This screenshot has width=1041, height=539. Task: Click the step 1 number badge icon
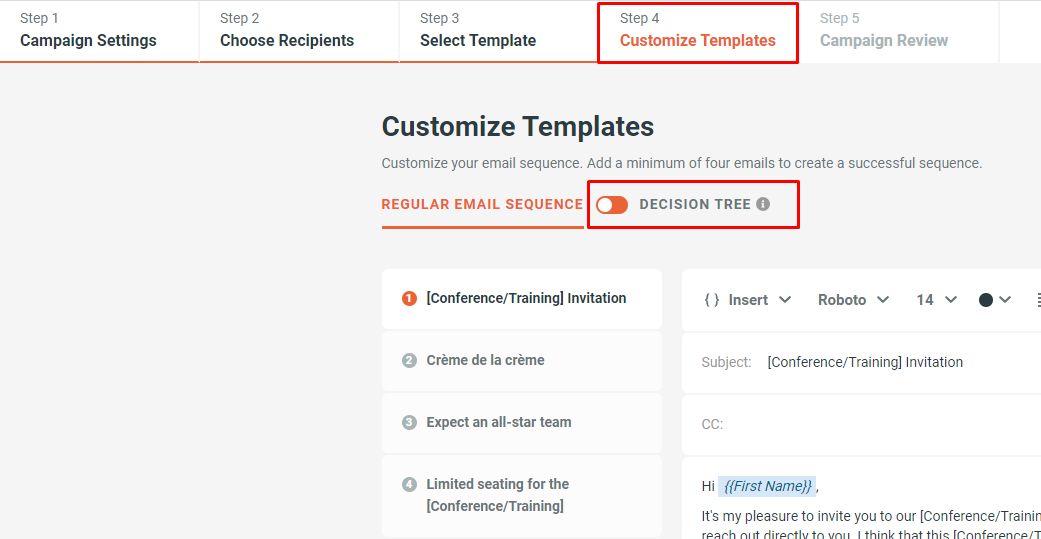tap(409, 298)
